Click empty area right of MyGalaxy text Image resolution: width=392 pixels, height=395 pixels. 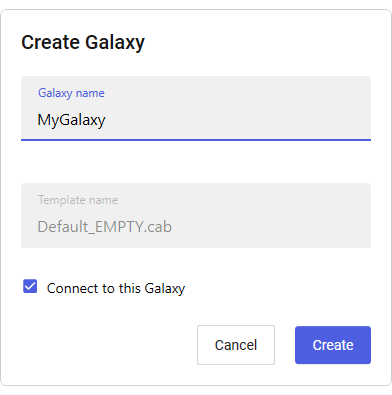coord(237,120)
